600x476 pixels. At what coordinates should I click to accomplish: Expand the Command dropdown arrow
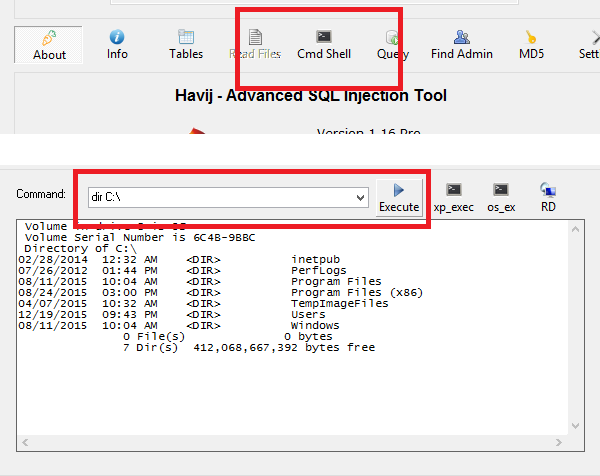pyautogui.click(x=360, y=197)
